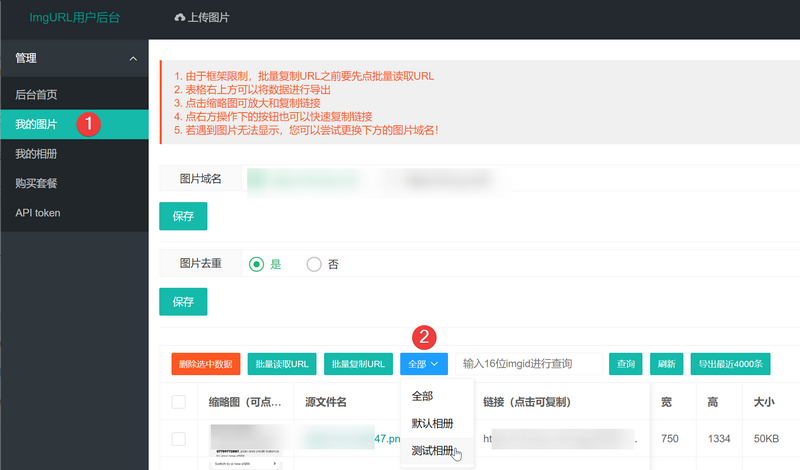Click the 50KB size cell

[766, 439]
